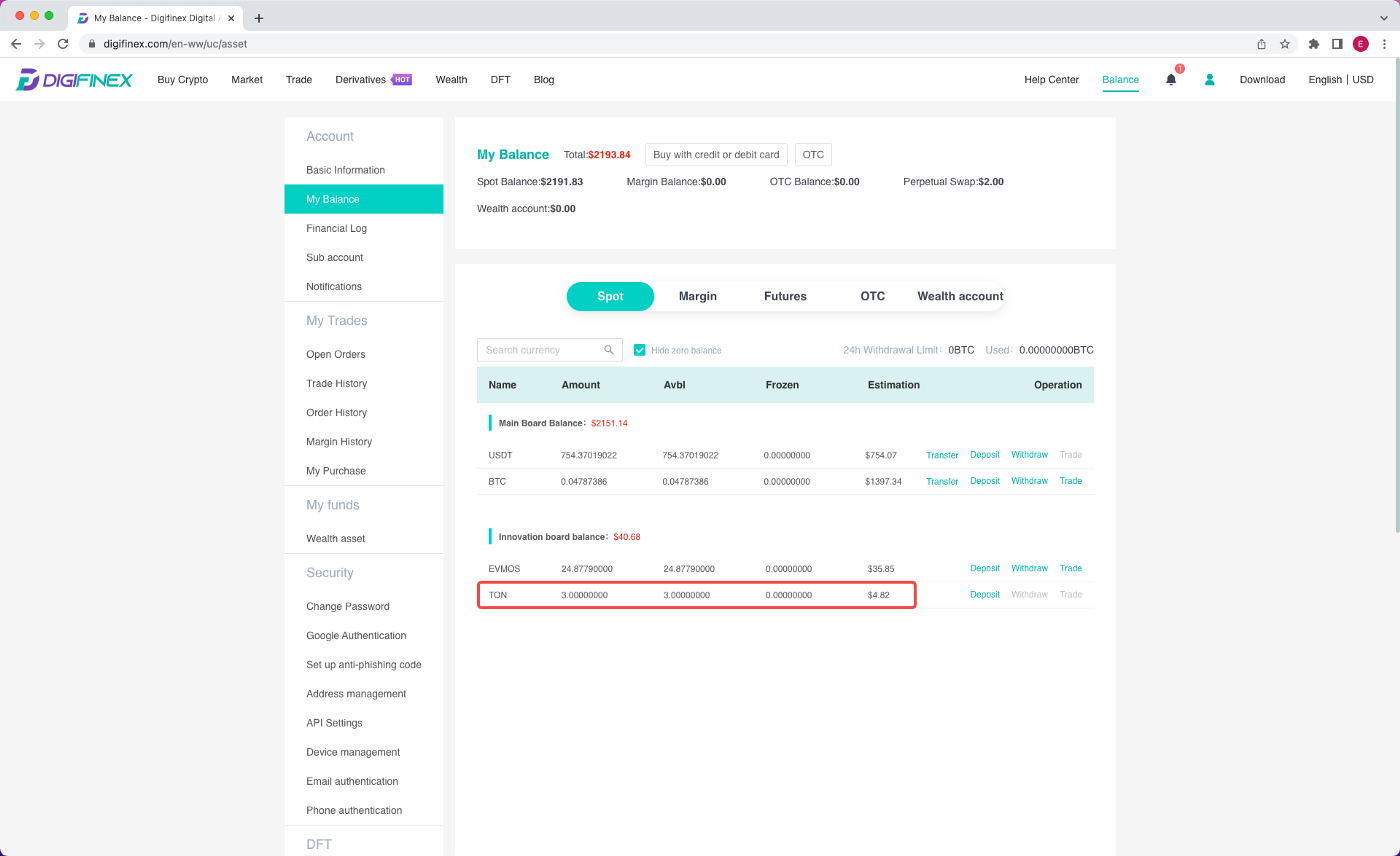Viewport: 1400px width, 856px height.
Task: Click the browser back arrow
Action: coord(16,44)
